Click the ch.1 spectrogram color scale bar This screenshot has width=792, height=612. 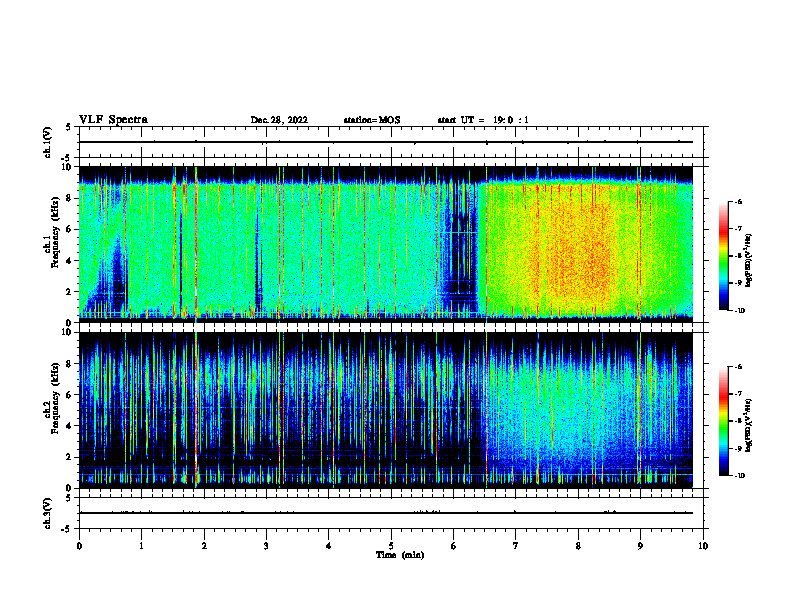[724, 256]
